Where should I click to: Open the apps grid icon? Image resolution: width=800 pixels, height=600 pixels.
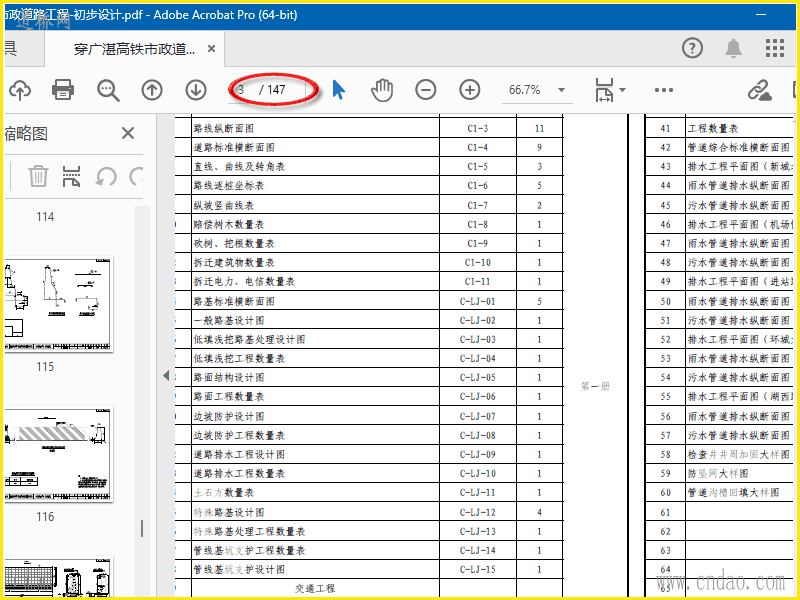[775, 48]
